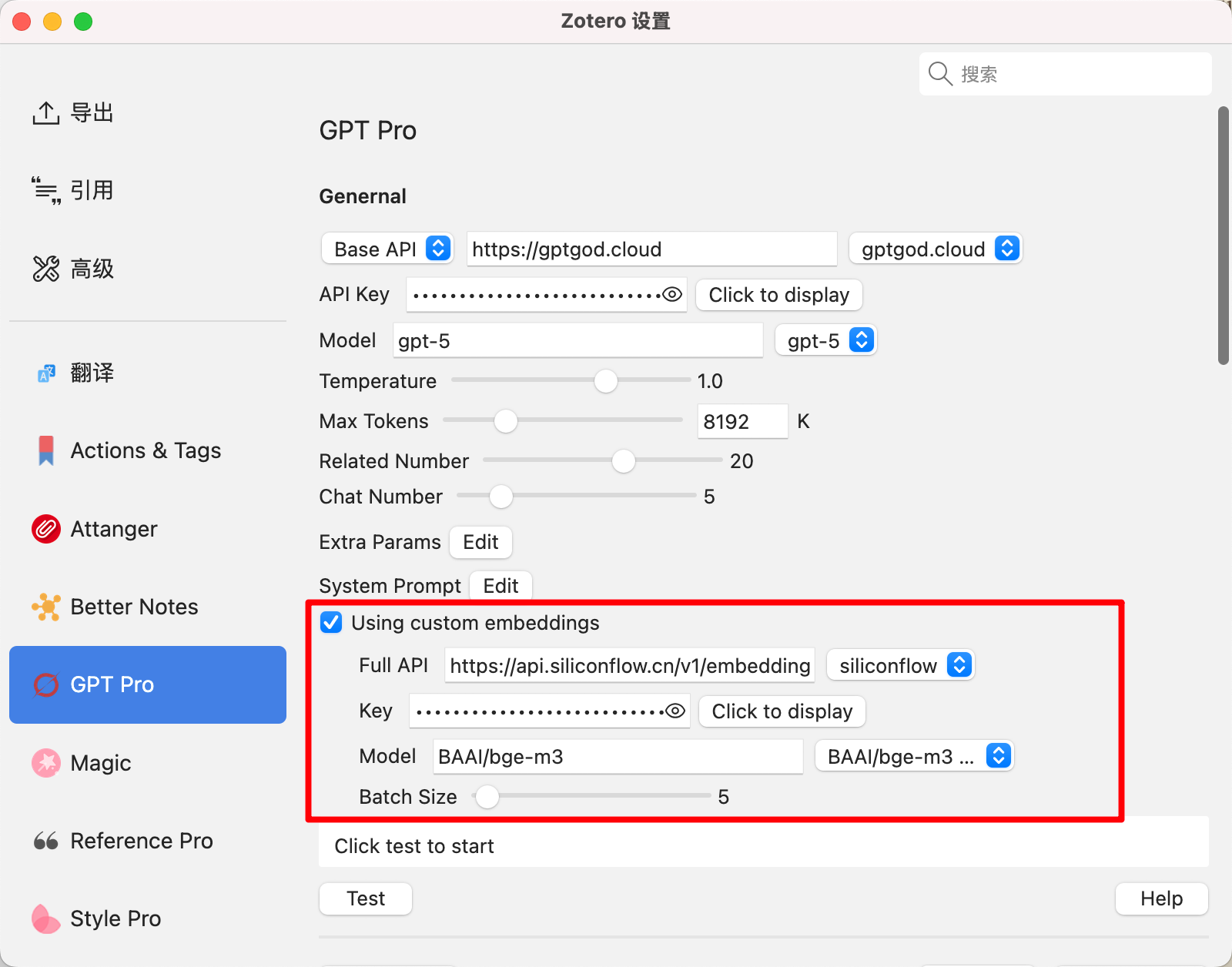Click the settings pane vertical scrollbar
The width and height of the screenshot is (1232, 967).
point(1224,236)
